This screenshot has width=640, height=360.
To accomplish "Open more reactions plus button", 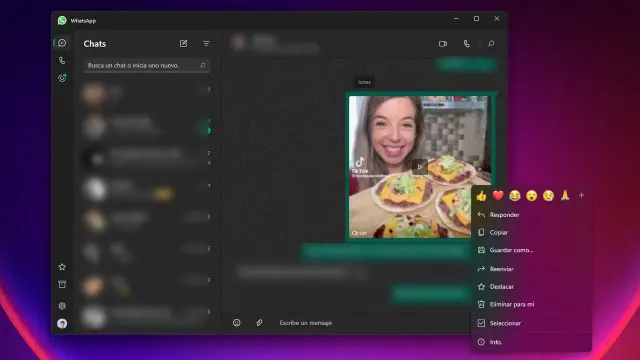I will tap(582, 196).
